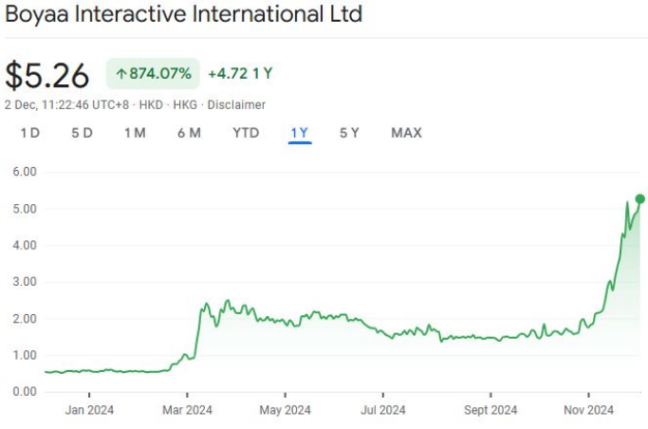Switch to the 5D range tab

coord(82,133)
